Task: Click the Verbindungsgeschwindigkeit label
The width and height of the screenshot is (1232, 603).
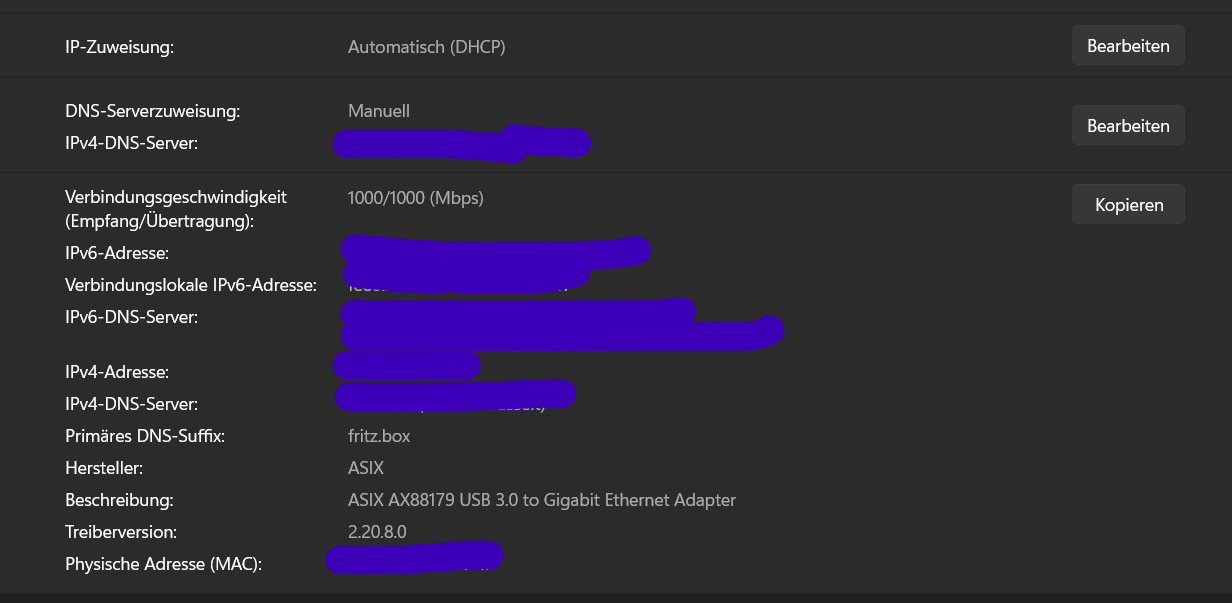Action: tap(176, 197)
